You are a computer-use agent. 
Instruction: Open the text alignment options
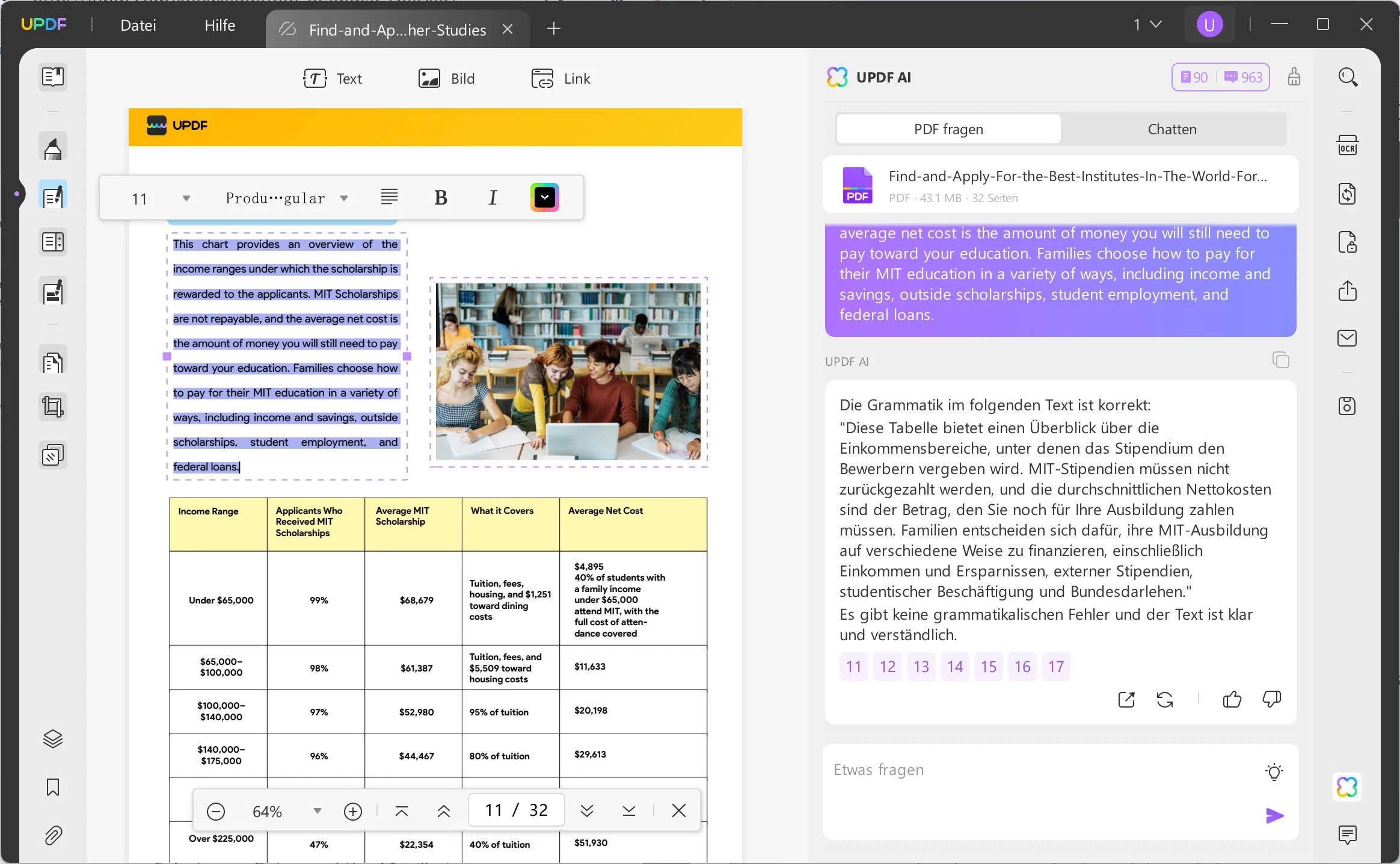pyautogui.click(x=389, y=197)
